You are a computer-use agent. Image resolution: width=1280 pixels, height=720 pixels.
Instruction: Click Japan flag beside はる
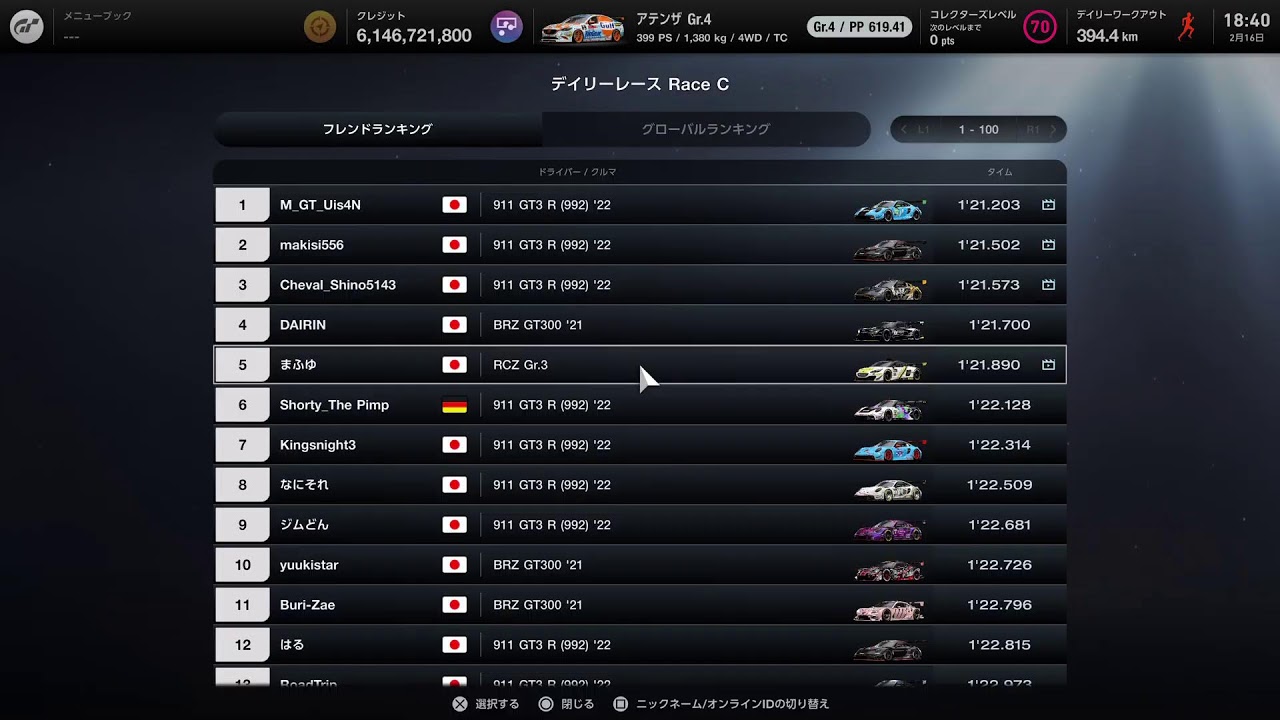(454, 645)
